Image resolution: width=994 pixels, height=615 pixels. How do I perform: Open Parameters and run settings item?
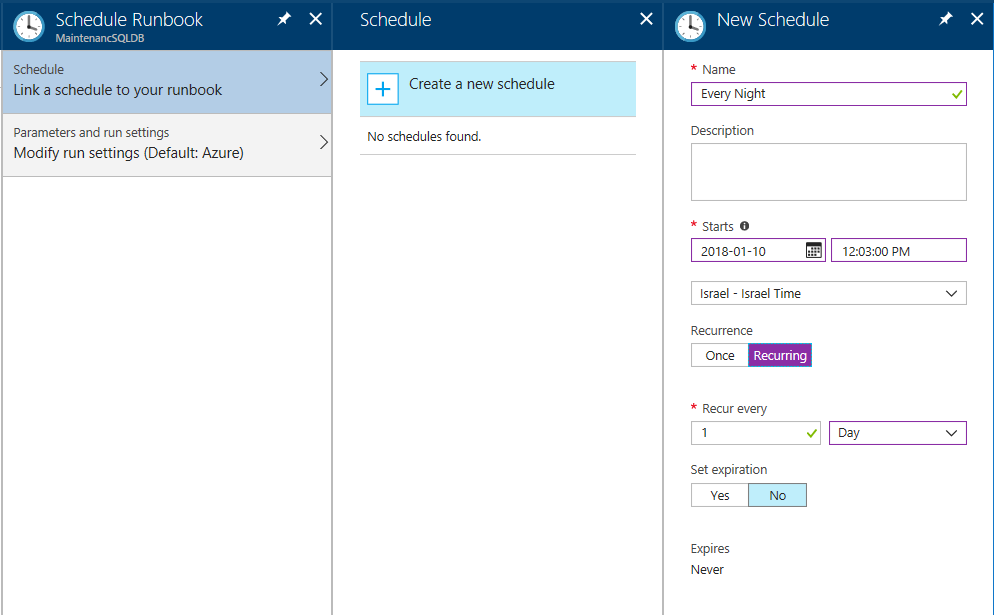tap(167, 145)
